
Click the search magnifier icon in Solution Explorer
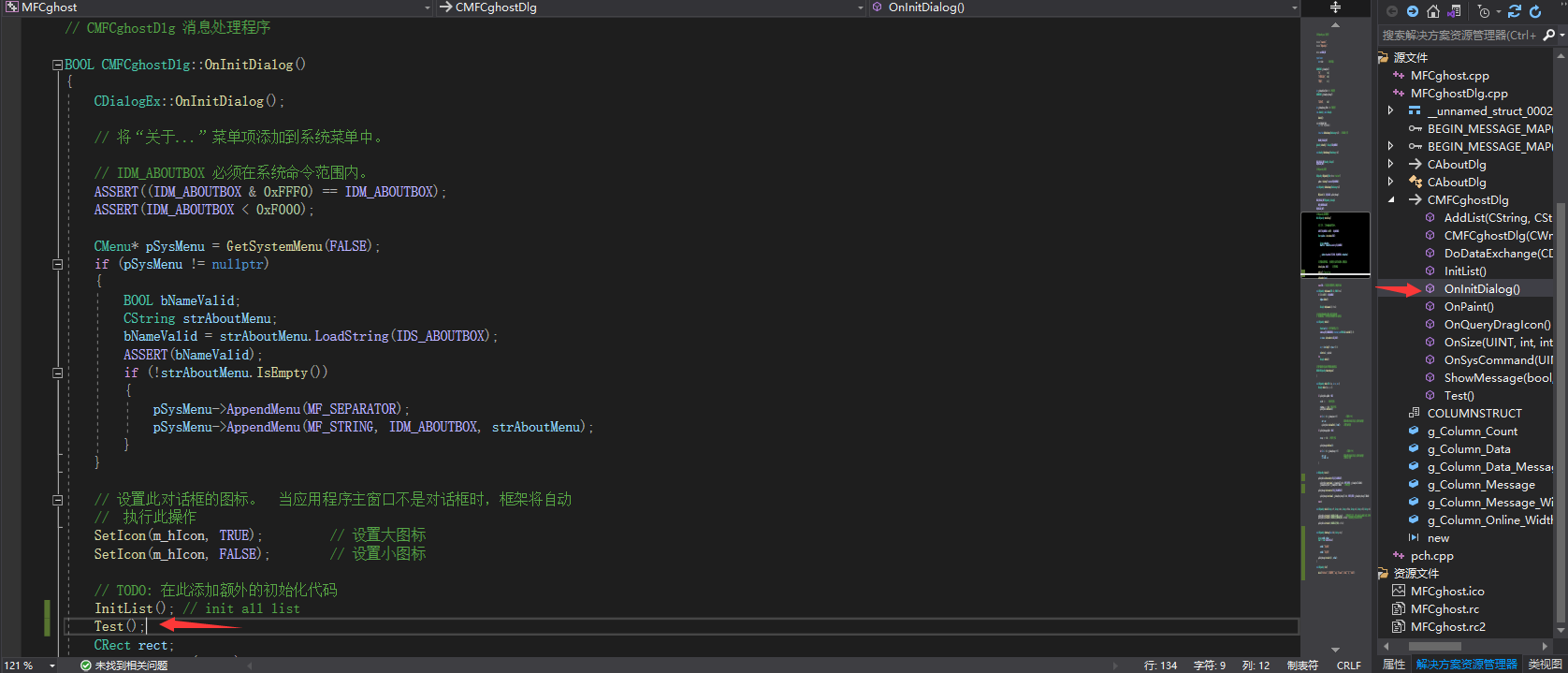[x=1548, y=35]
